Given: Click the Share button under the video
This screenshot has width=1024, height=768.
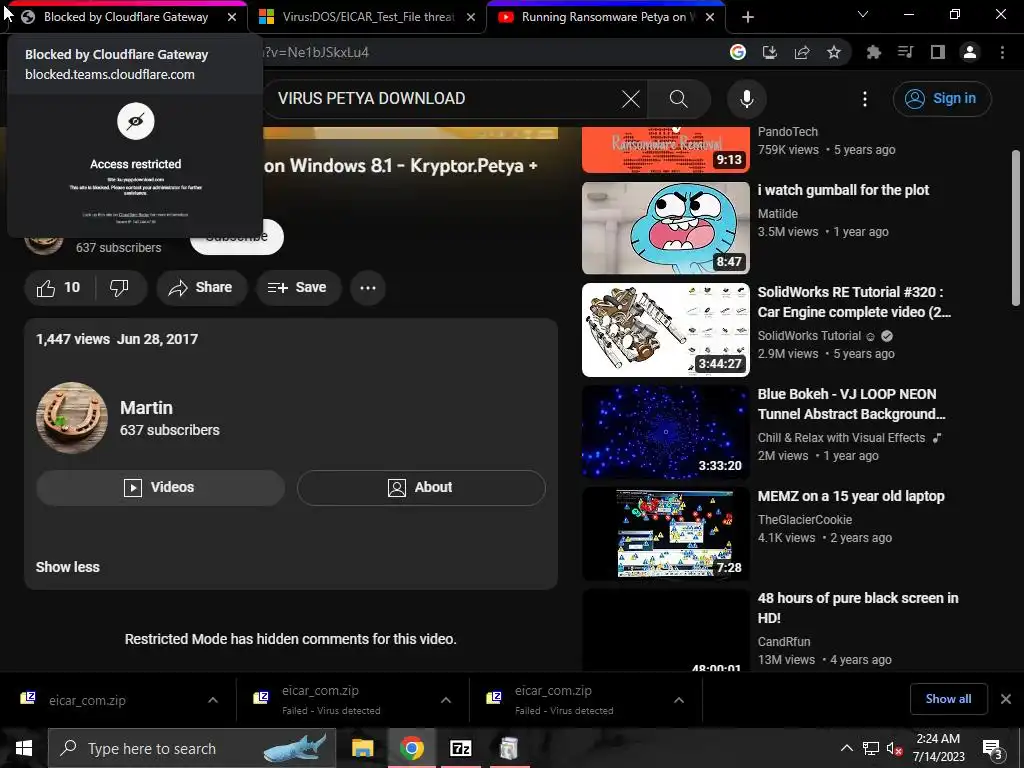Looking at the screenshot, I should coord(201,287).
